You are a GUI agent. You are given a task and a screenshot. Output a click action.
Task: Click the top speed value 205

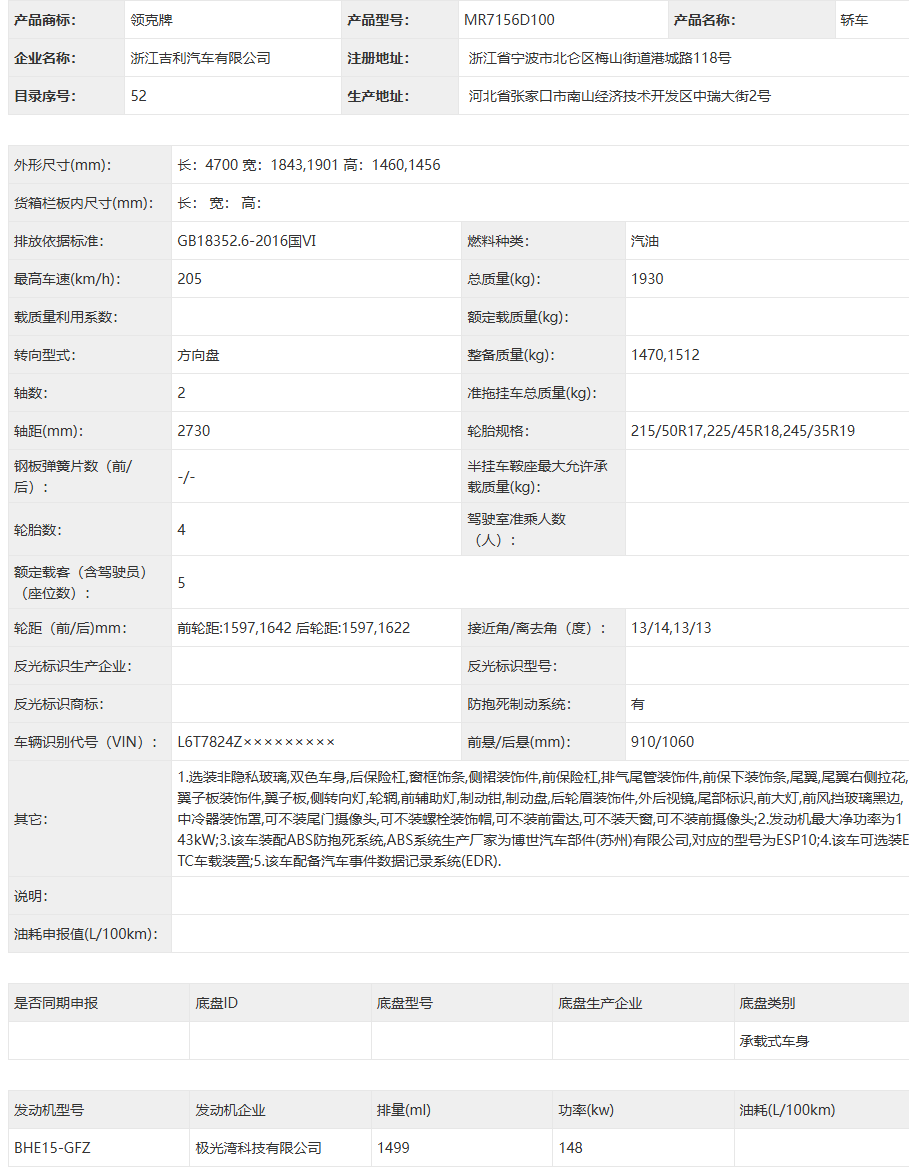pos(189,279)
